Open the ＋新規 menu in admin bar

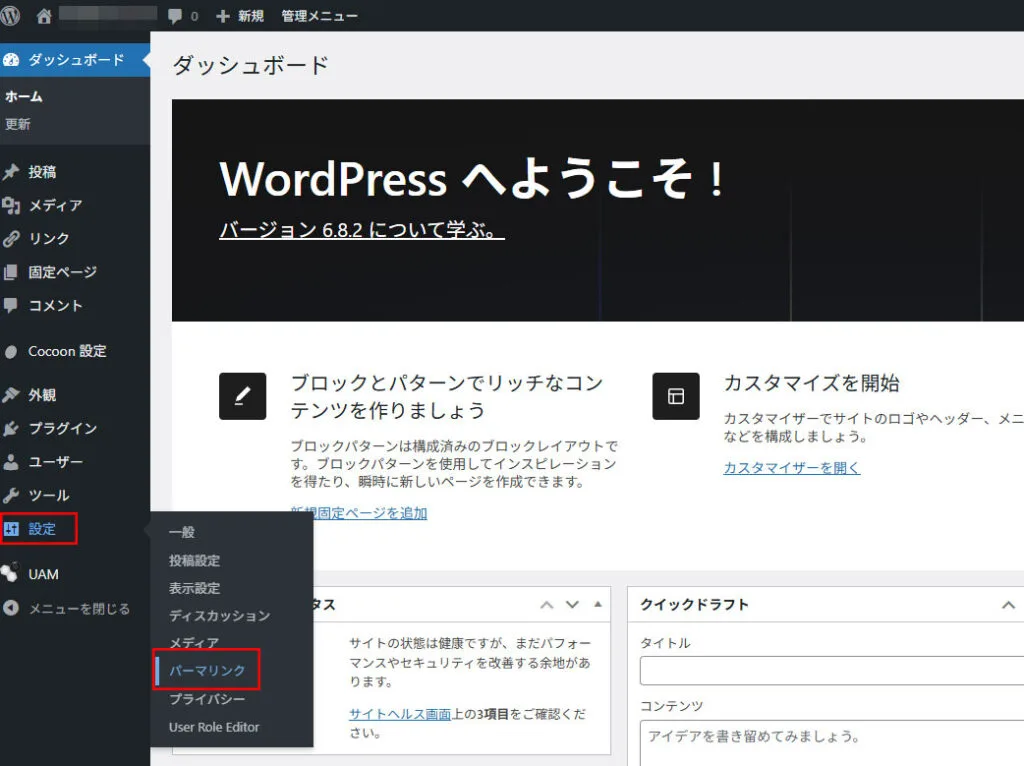pyautogui.click(x=240, y=16)
